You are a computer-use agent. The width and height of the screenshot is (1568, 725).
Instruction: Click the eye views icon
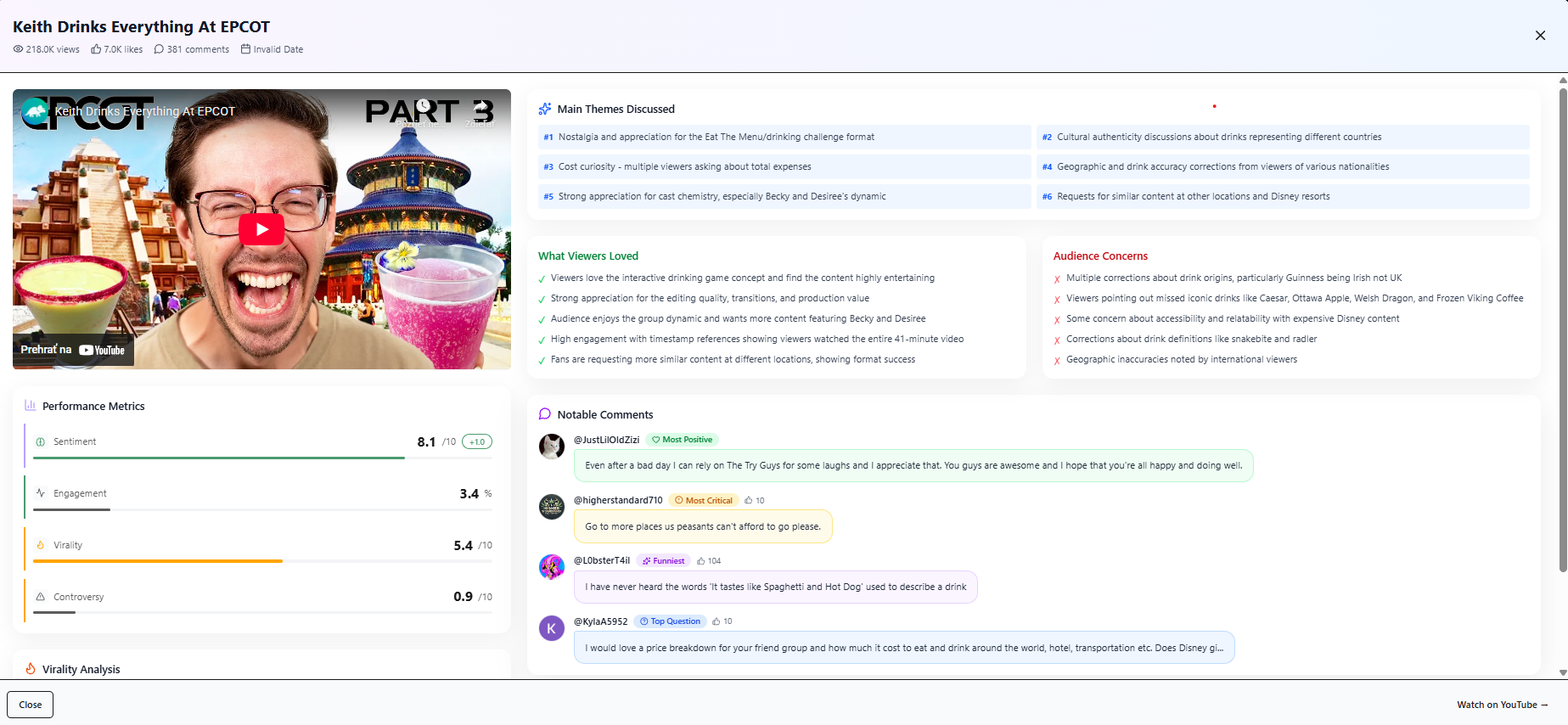[18, 49]
